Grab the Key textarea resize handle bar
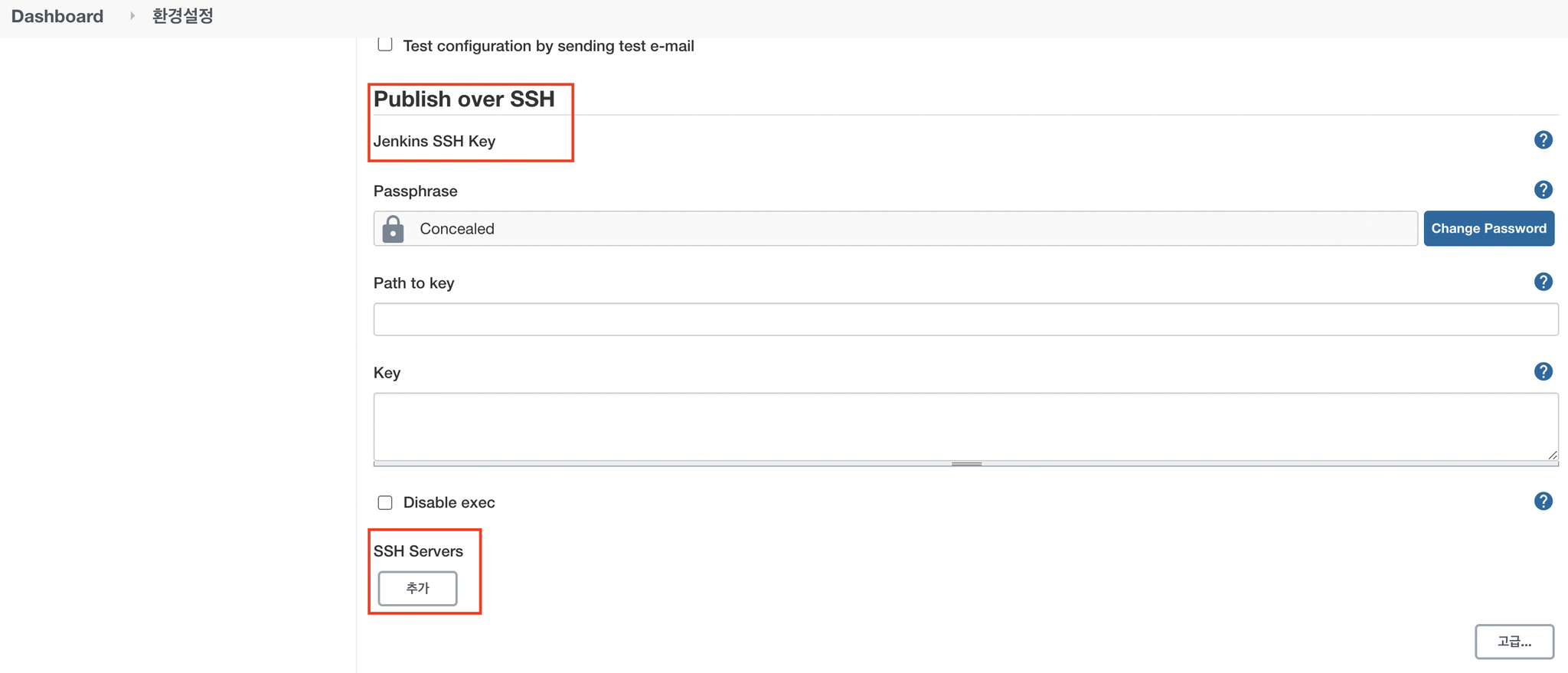Screen dimensions: 1568x673 coord(965,463)
